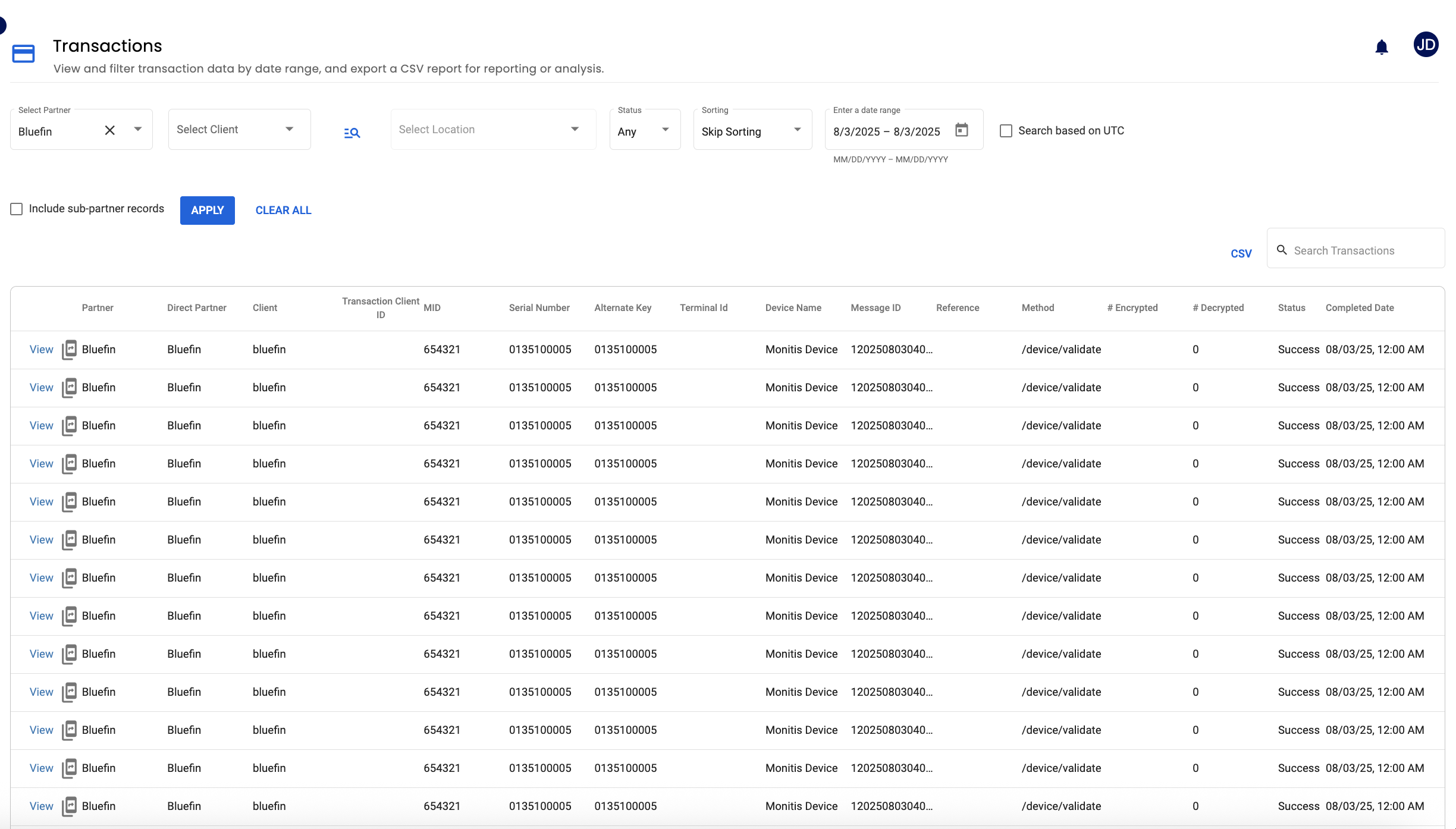Open the JD user avatar menu
This screenshot has width=1456, height=829.
point(1426,45)
